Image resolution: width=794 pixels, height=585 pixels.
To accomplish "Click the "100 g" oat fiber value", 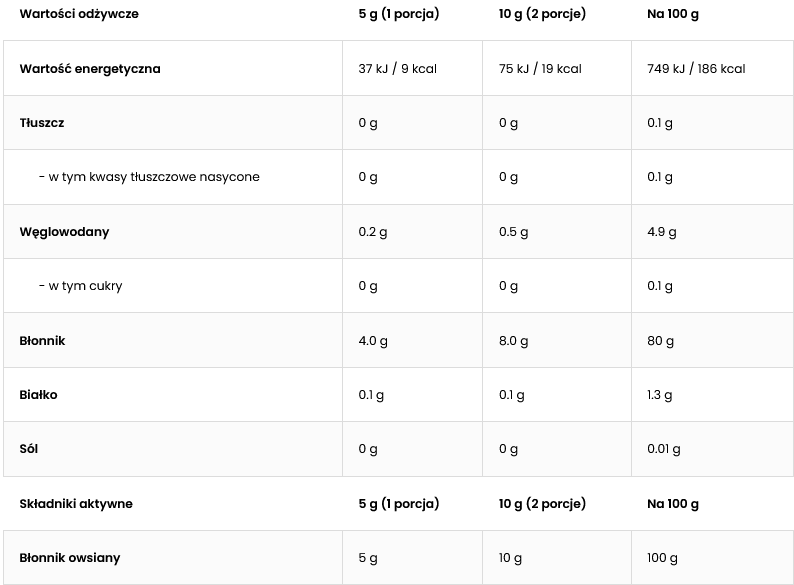I will tap(663, 558).
